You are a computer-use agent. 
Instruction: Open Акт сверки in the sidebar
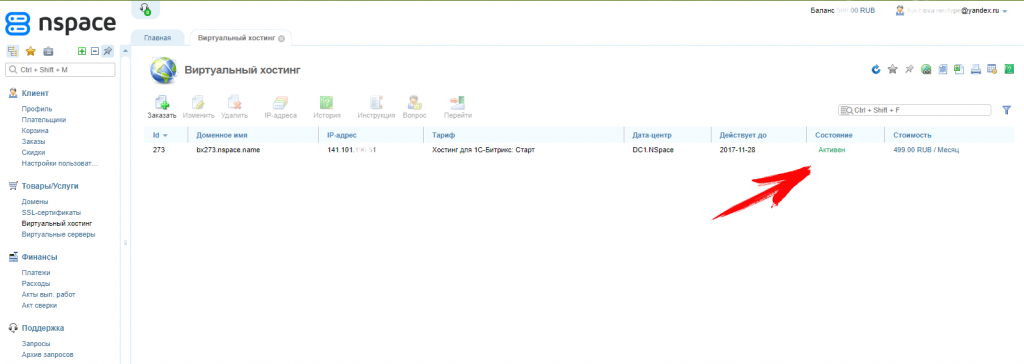(x=39, y=305)
